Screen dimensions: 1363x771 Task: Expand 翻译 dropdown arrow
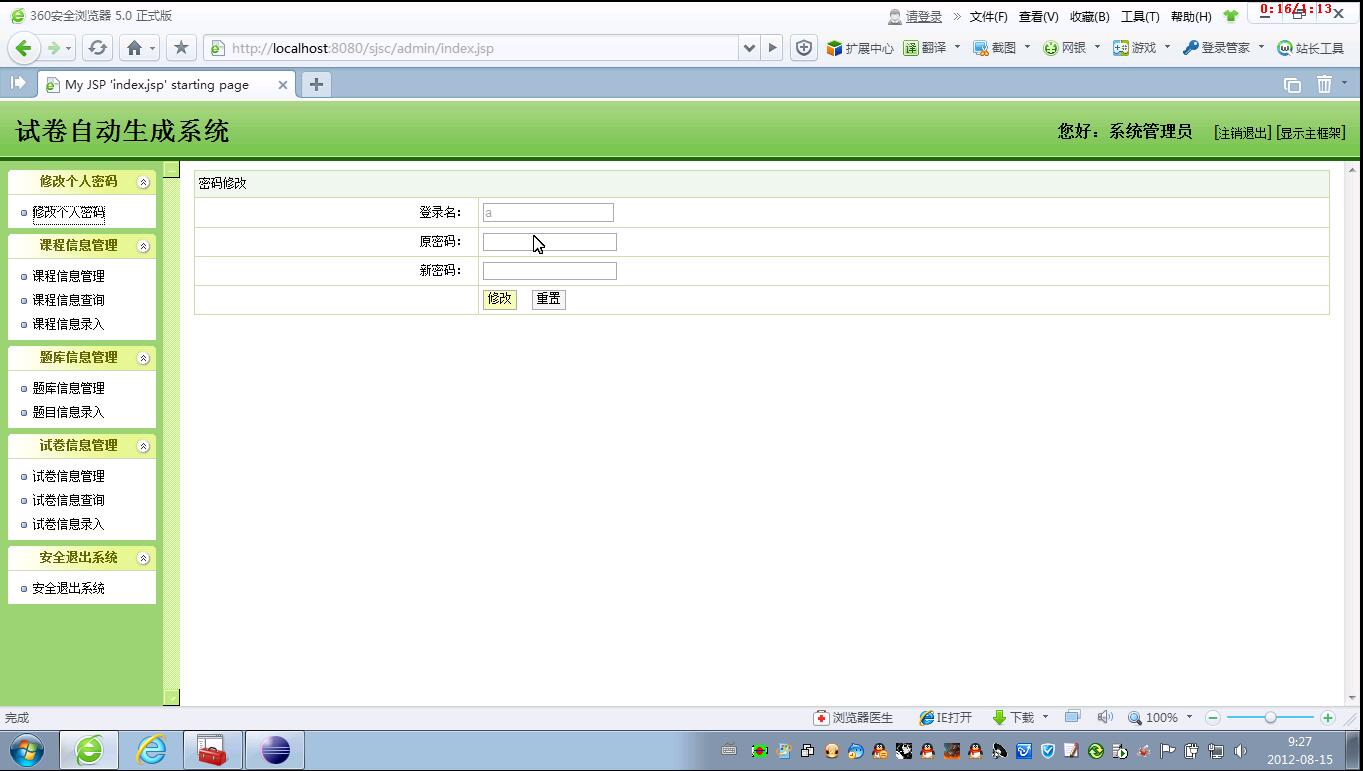(957, 47)
